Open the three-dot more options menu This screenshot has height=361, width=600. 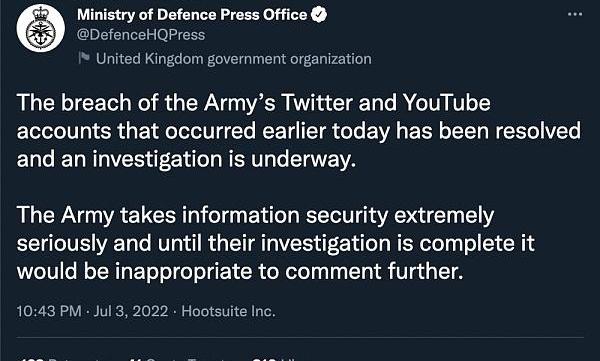(x=575, y=14)
